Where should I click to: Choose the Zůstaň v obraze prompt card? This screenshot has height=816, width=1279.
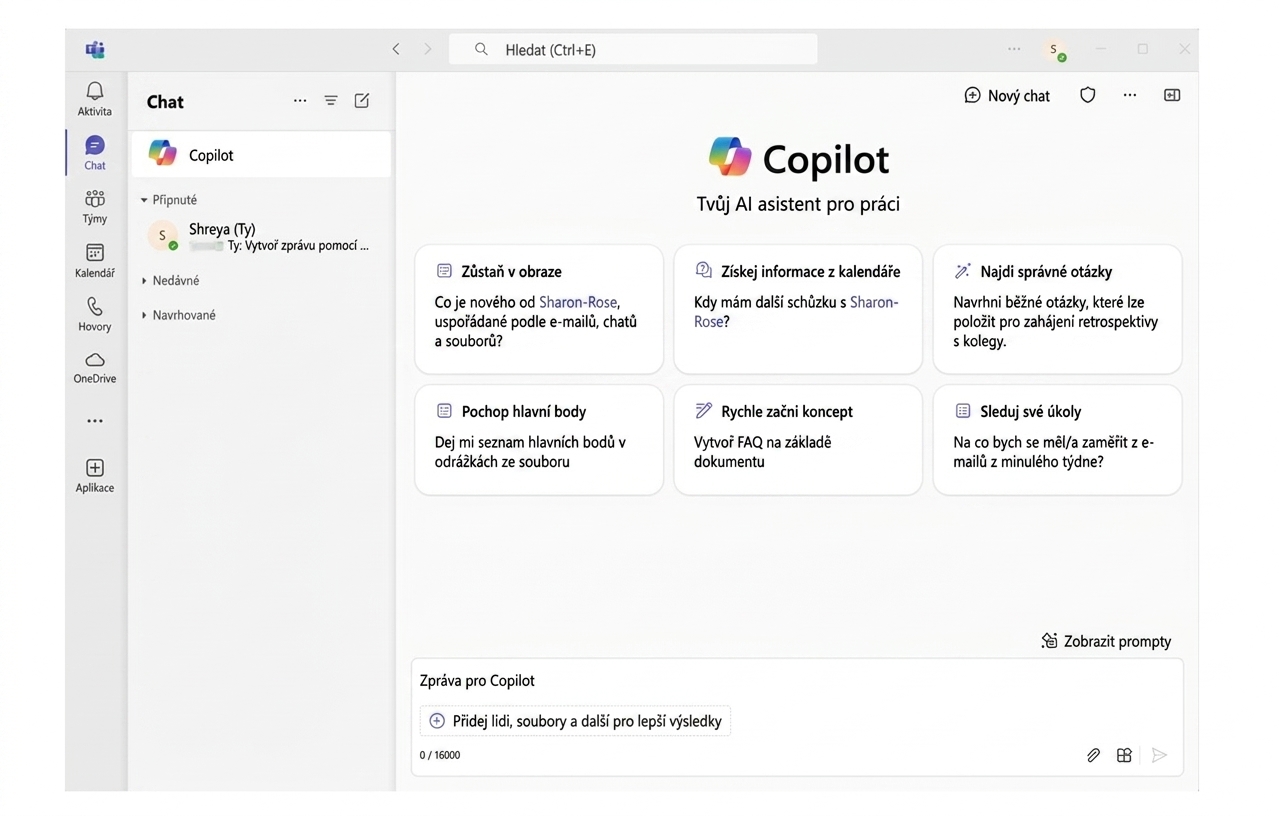(539, 310)
